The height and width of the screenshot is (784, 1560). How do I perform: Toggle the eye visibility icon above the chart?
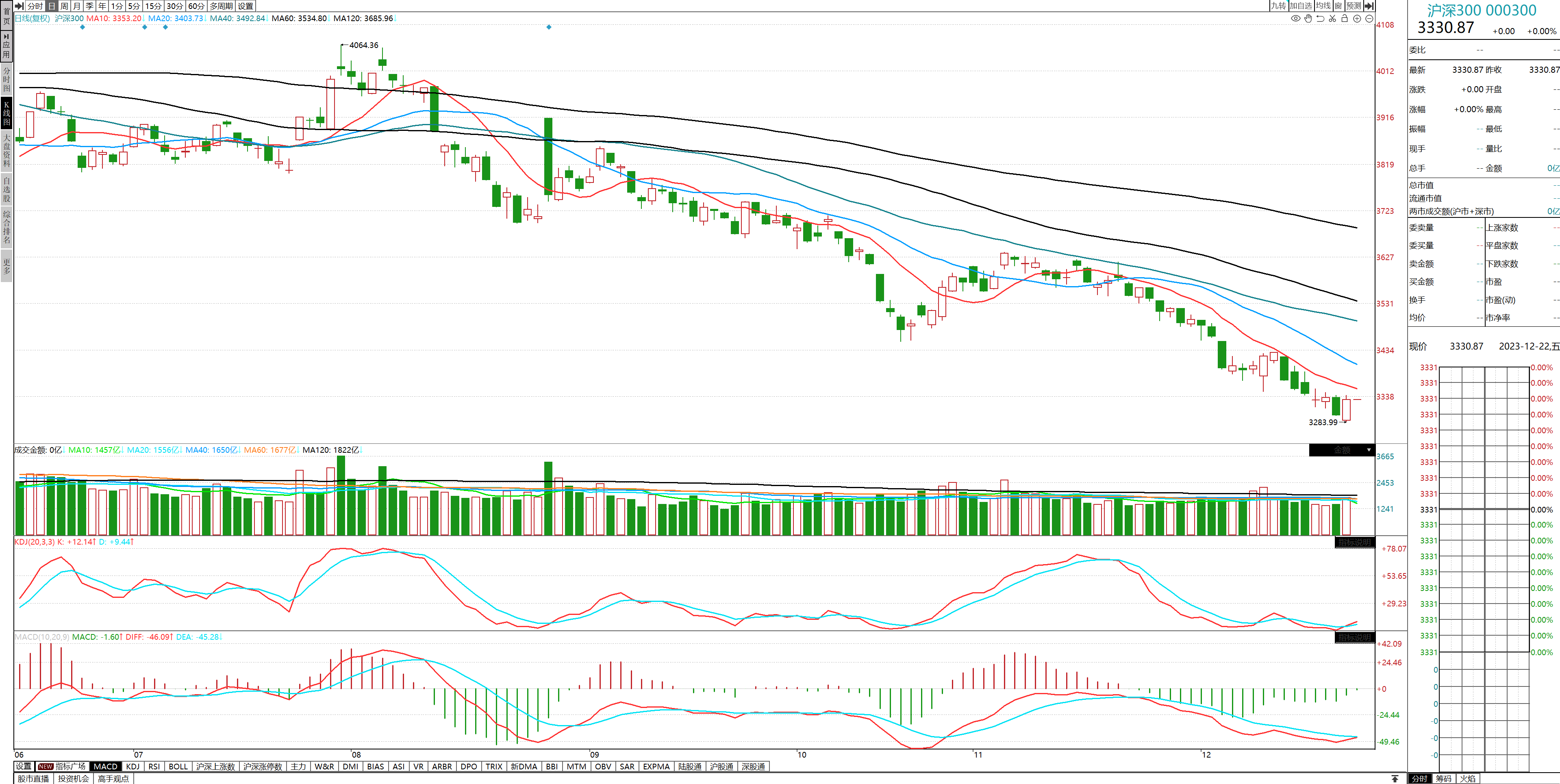pyautogui.click(x=1295, y=19)
